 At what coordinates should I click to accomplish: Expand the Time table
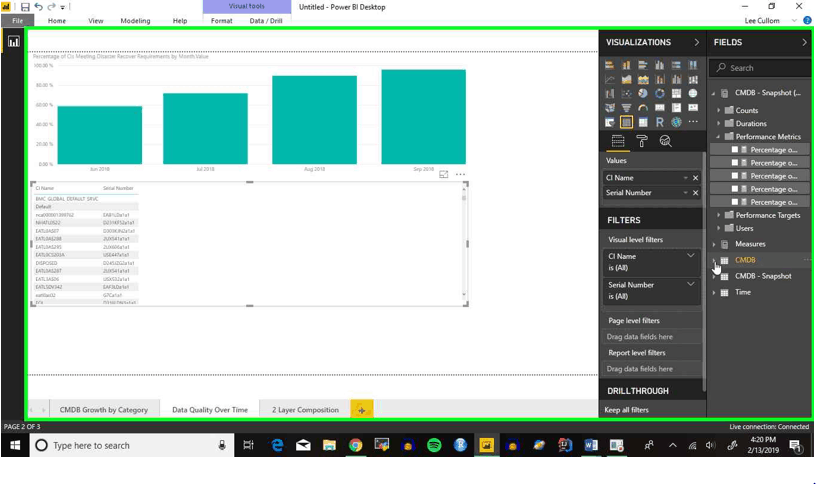pos(714,292)
